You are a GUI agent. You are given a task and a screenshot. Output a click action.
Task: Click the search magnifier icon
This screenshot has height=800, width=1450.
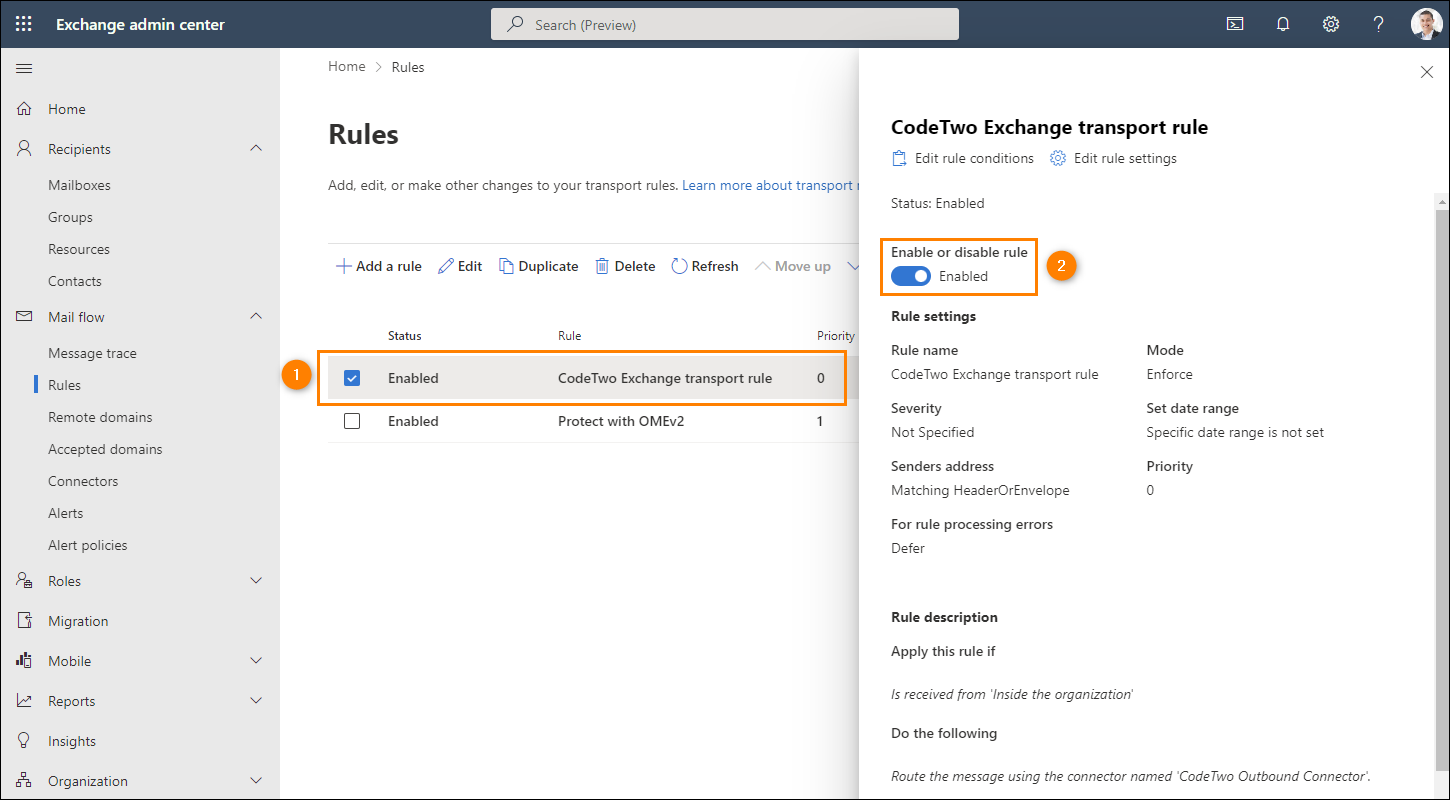coord(516,24)
